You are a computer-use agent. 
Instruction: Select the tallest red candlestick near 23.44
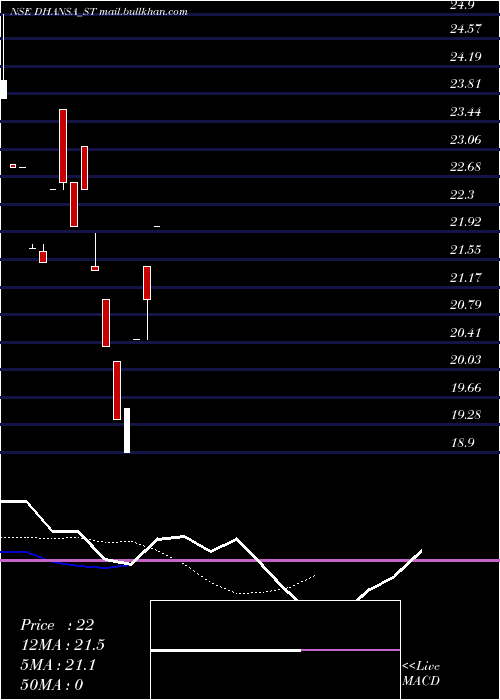(63, 146)
